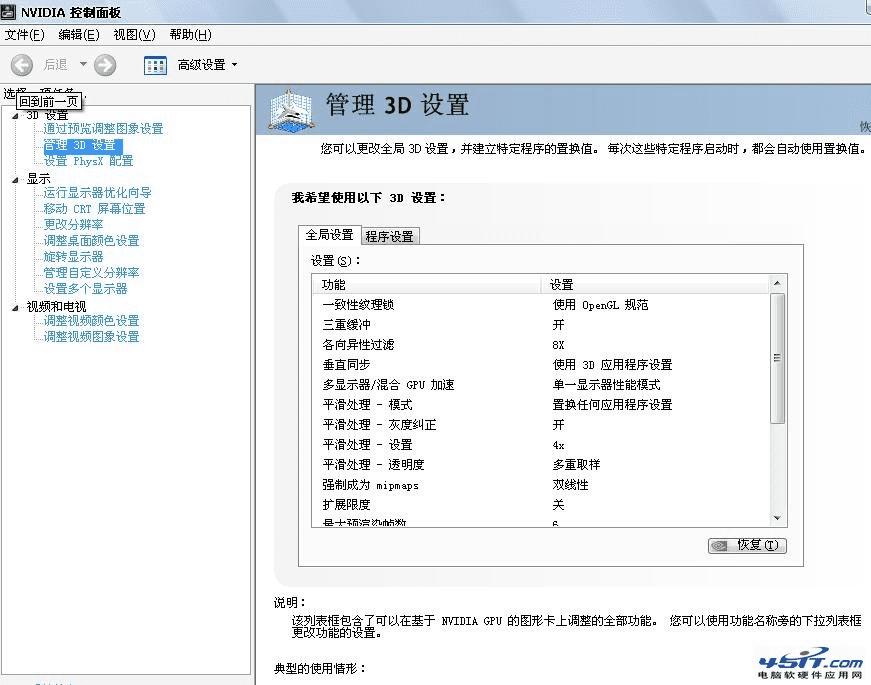This screenshot has height=685, width=871.
Task: Open the 编辑(E) menu
Action: point(79,35)
